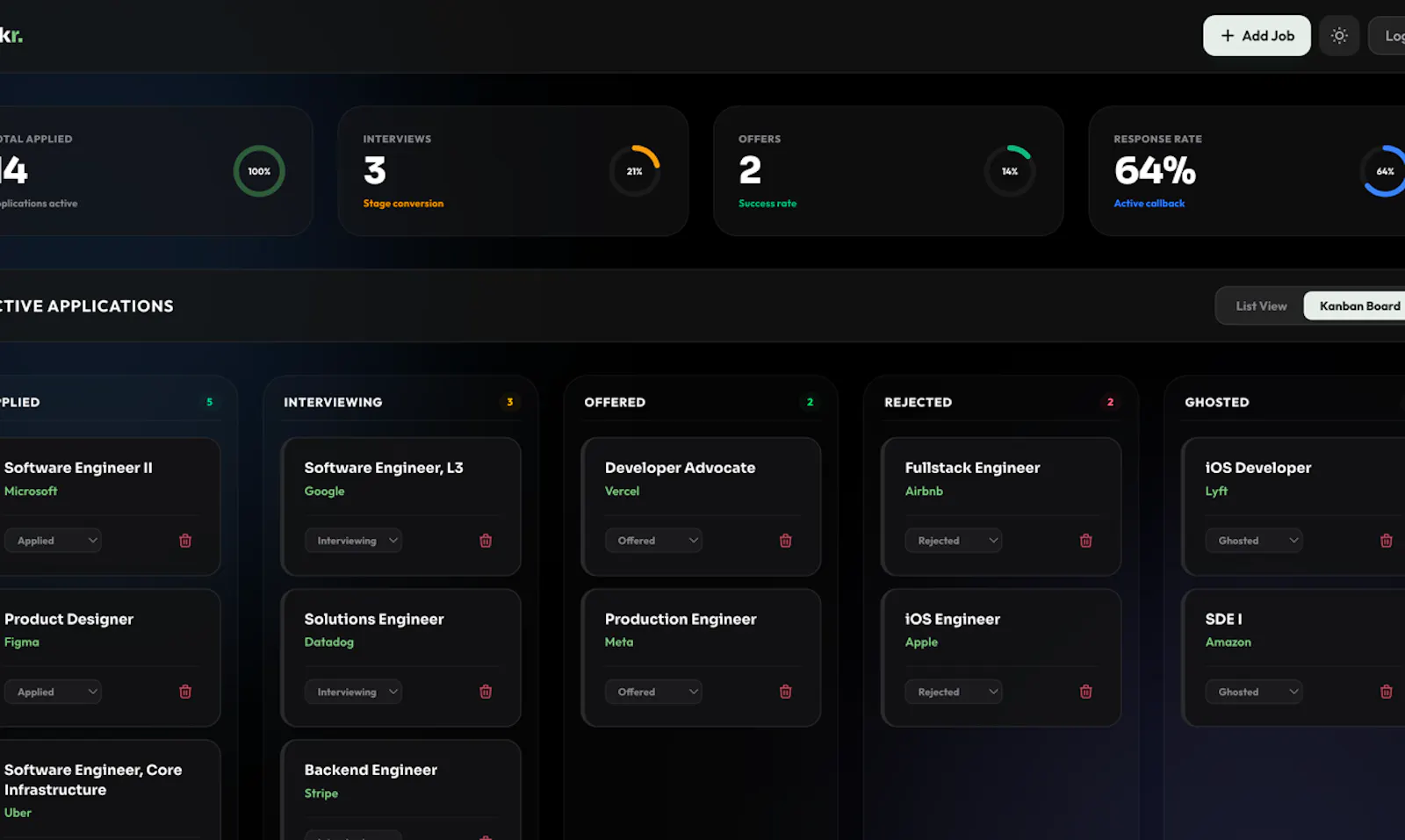Viewport: 1405px width, 840px height.
Task: Click the GHOSTED column header
Action: (x=1216, y=402)
